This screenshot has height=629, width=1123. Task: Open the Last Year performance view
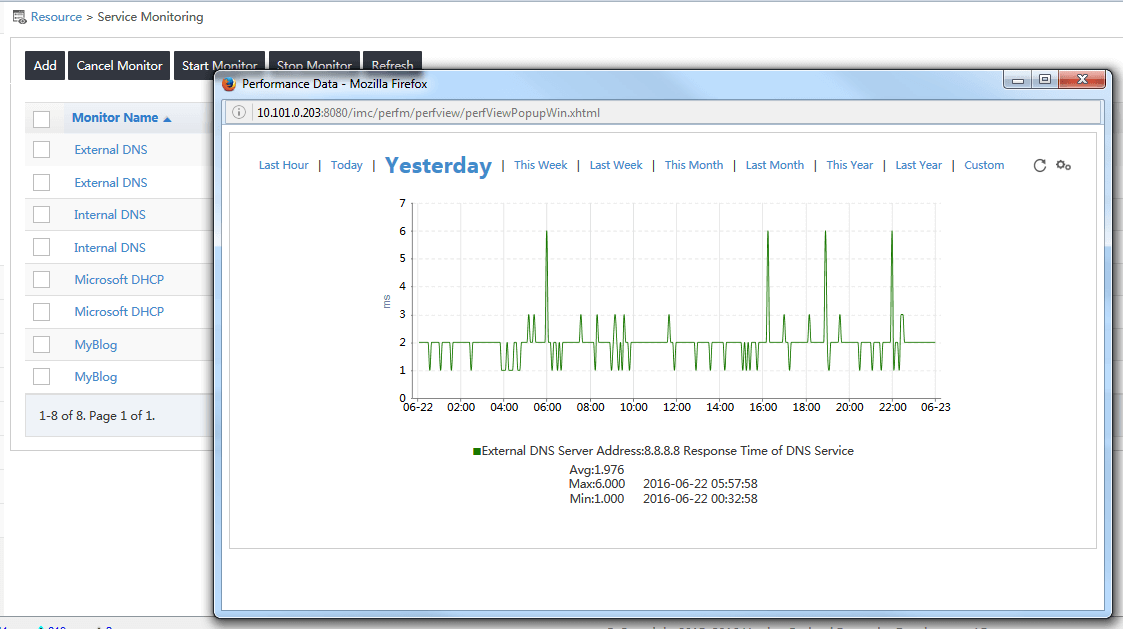click(x=918, y=165)
